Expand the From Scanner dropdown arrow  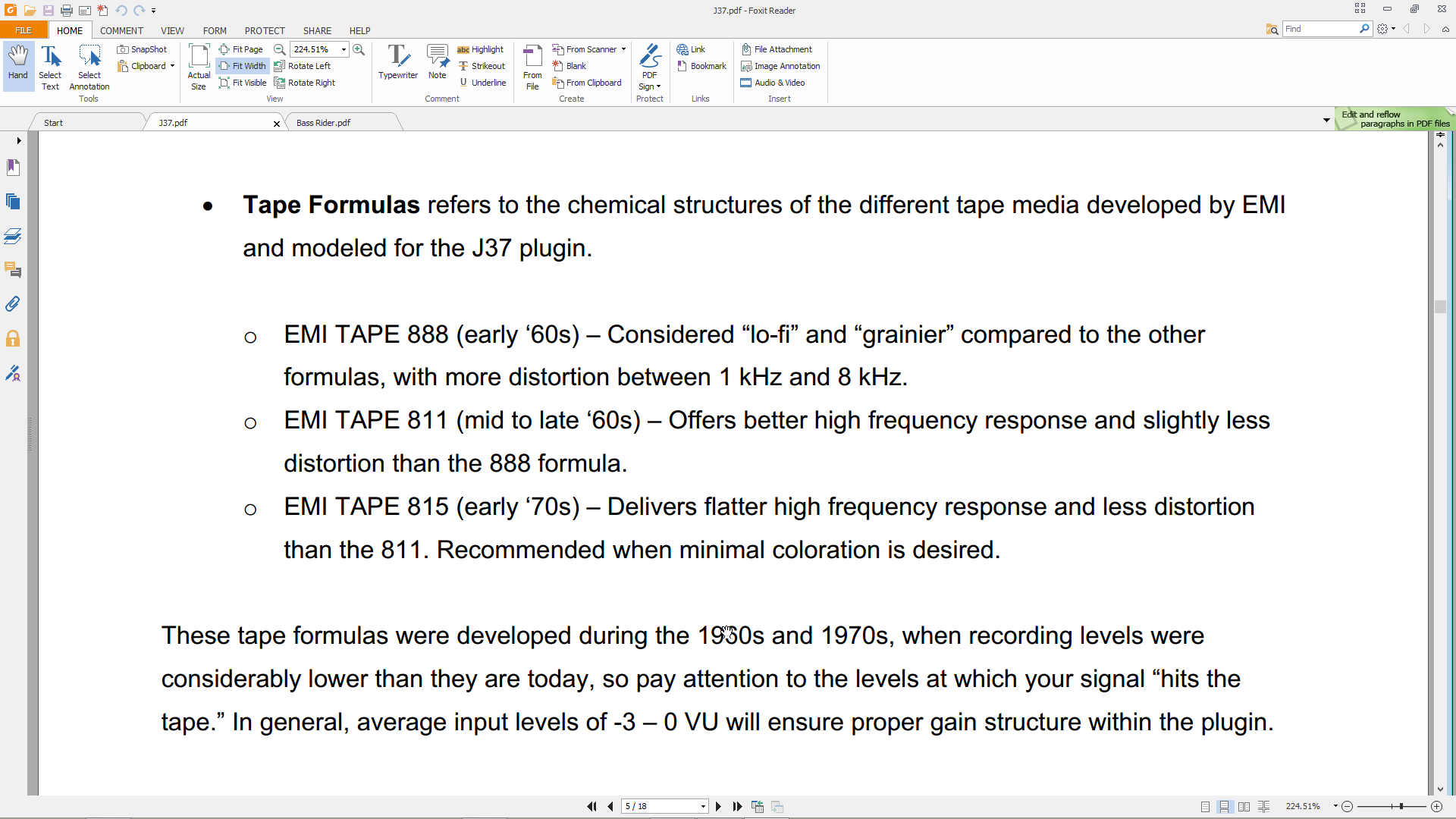click(623, 49)
